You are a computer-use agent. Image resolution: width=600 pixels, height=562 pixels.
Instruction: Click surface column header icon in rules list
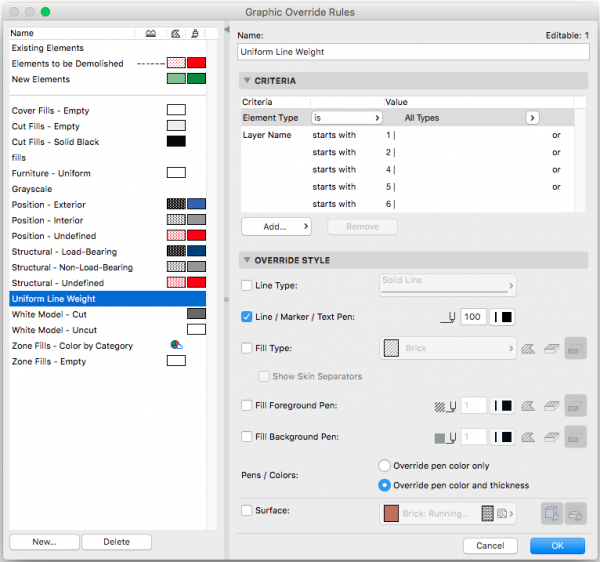coord(195,33)
